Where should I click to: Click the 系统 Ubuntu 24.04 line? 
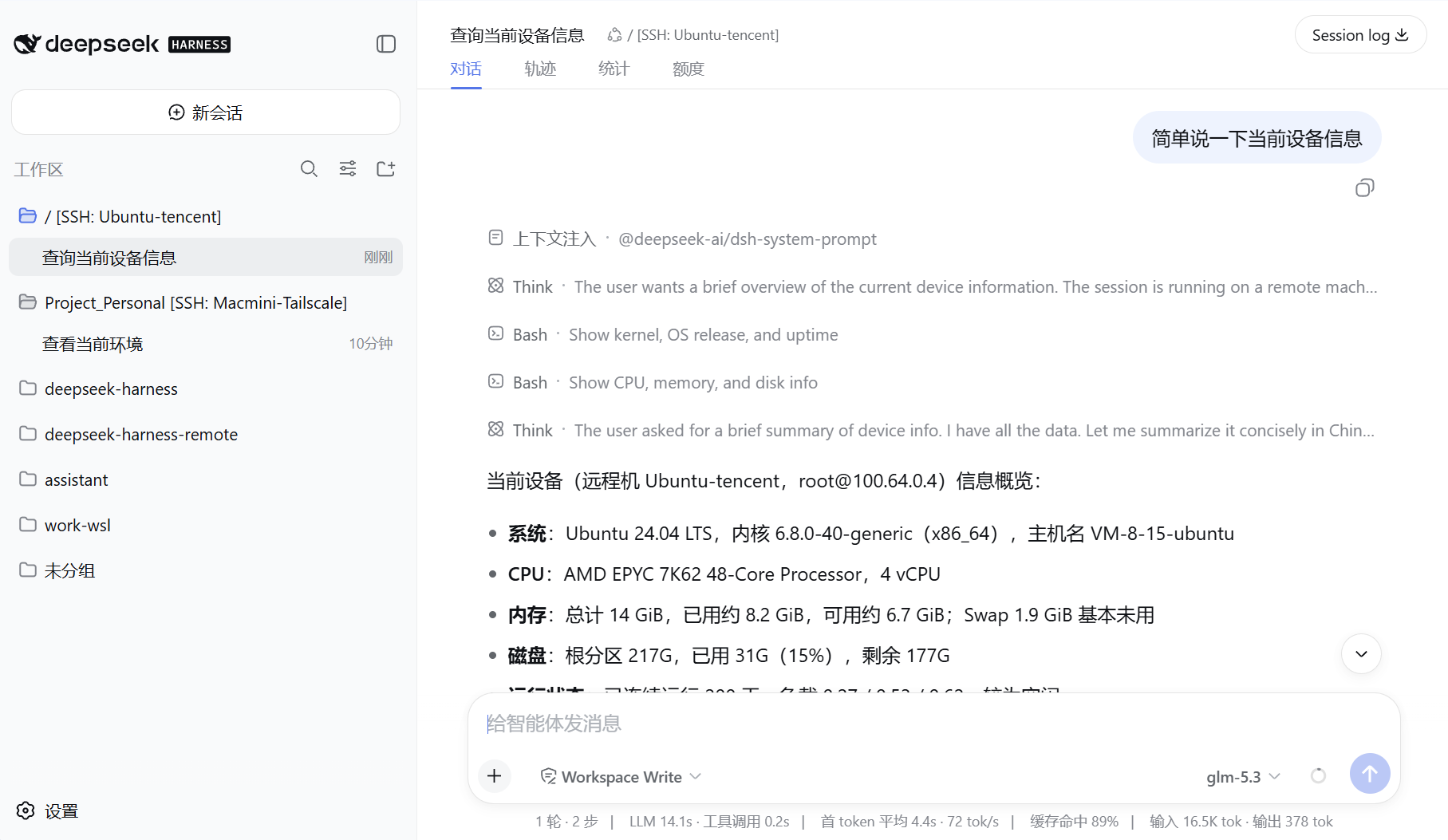point(871,534)
